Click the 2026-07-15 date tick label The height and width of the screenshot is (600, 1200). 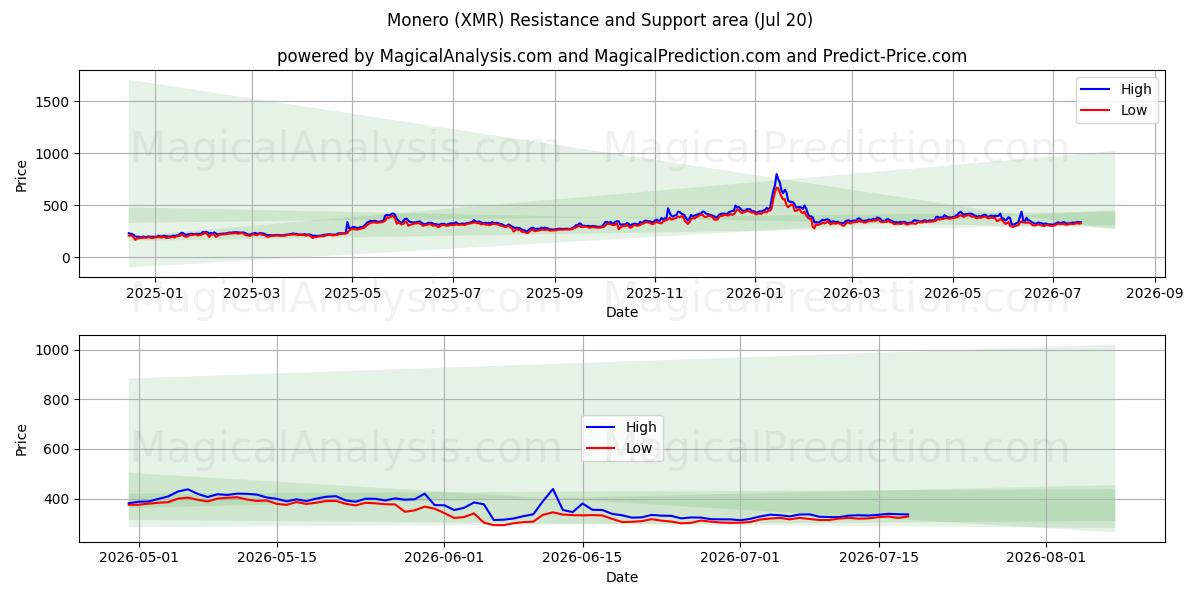(880, 558)
